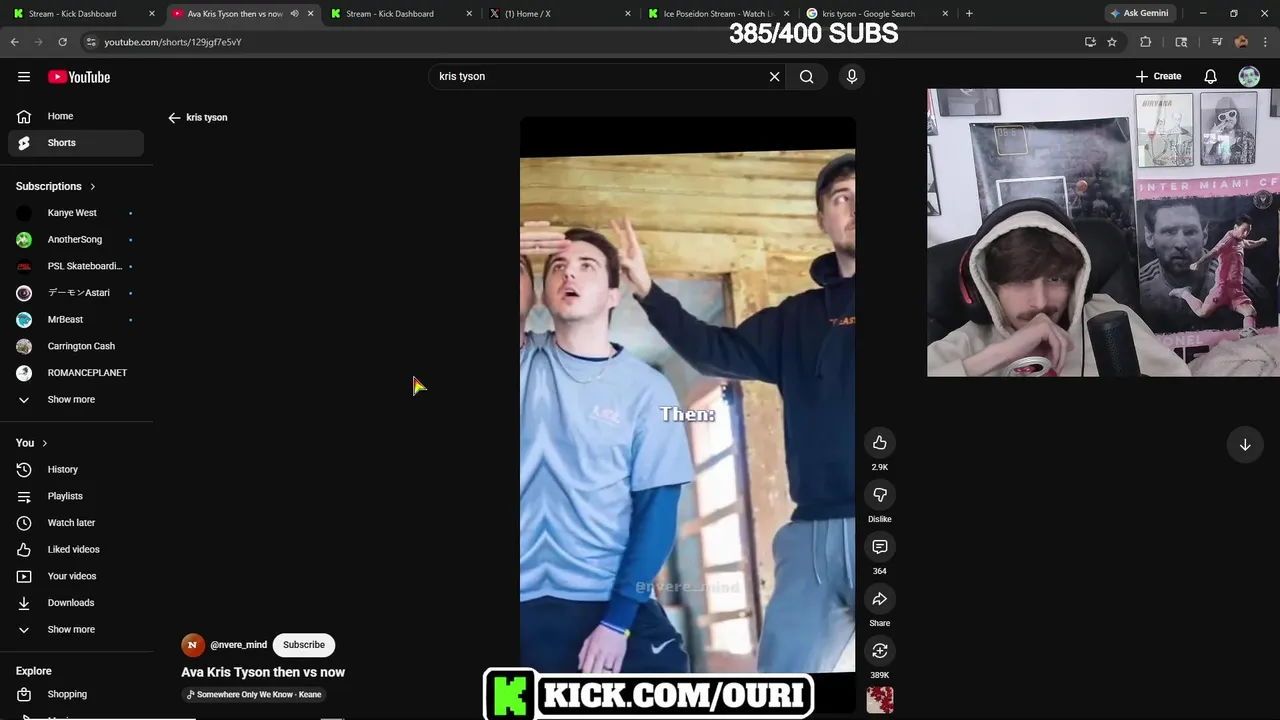Share the Short
This screenshot has width=1280, height=720.
[880, 599]
